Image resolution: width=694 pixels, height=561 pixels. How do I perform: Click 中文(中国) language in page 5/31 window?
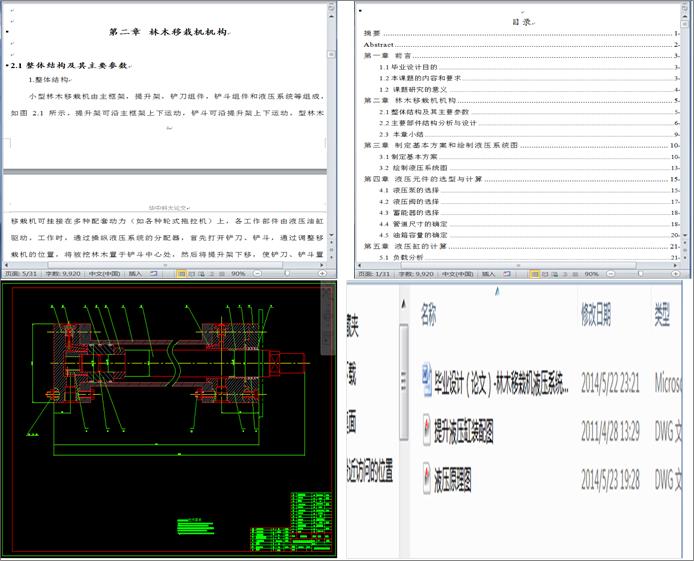[104, 274]
